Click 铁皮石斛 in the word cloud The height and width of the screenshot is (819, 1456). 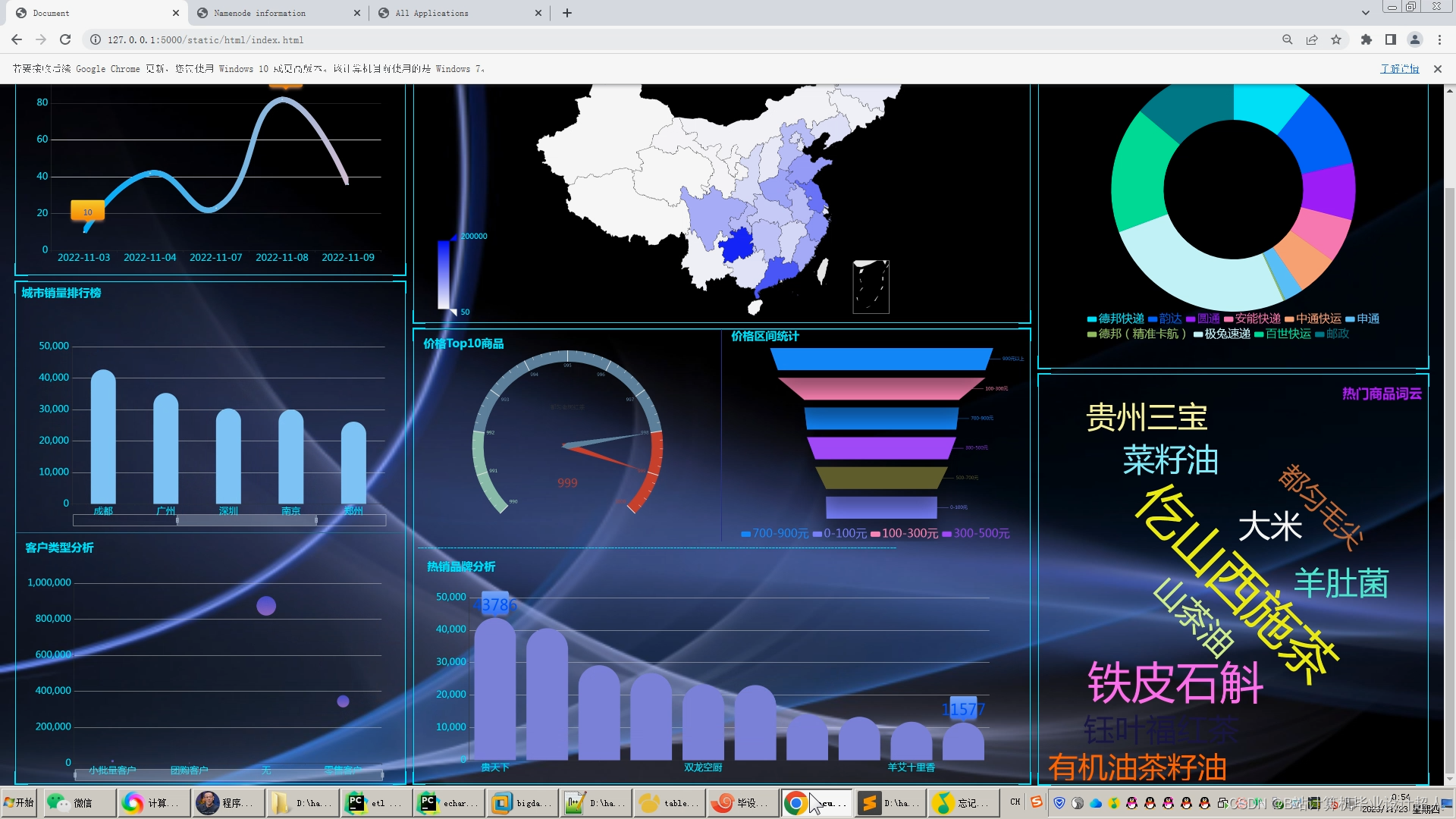point(1175,682)
